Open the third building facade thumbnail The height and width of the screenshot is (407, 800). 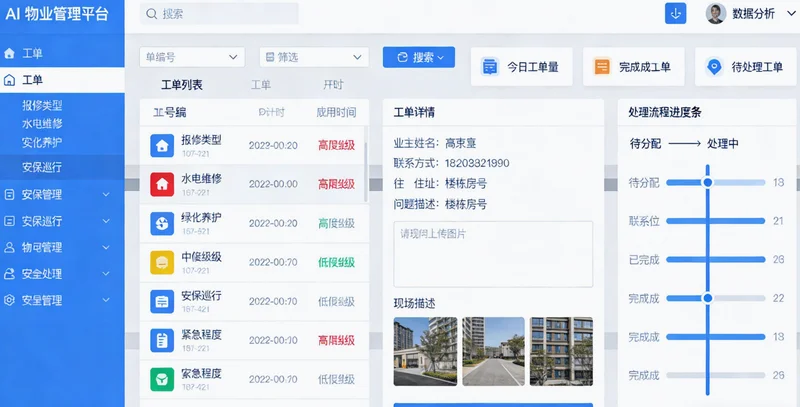coord(561,351)
